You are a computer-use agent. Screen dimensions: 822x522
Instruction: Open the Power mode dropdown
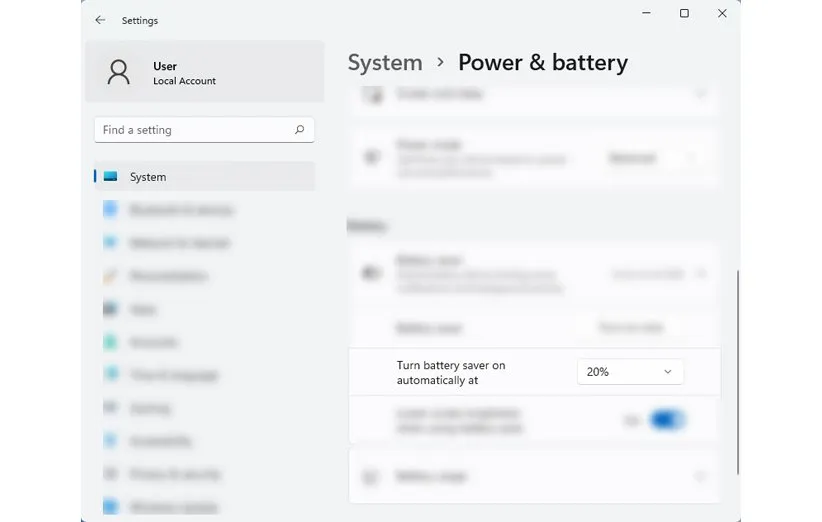tap(650, 158)
